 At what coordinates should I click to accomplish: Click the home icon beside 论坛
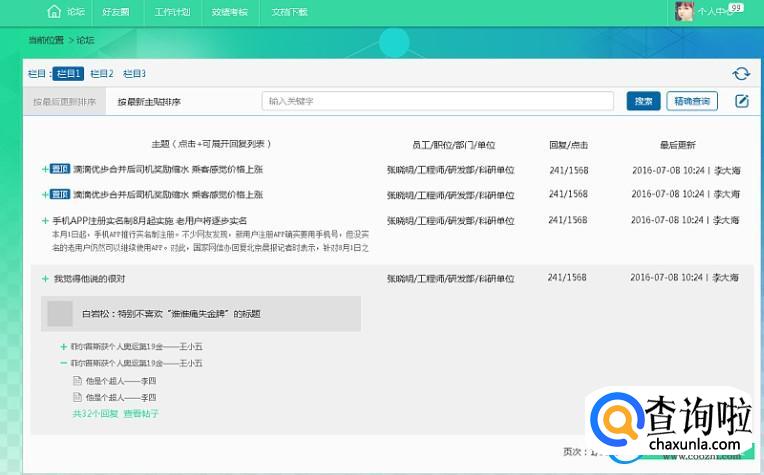pos(54,11)
